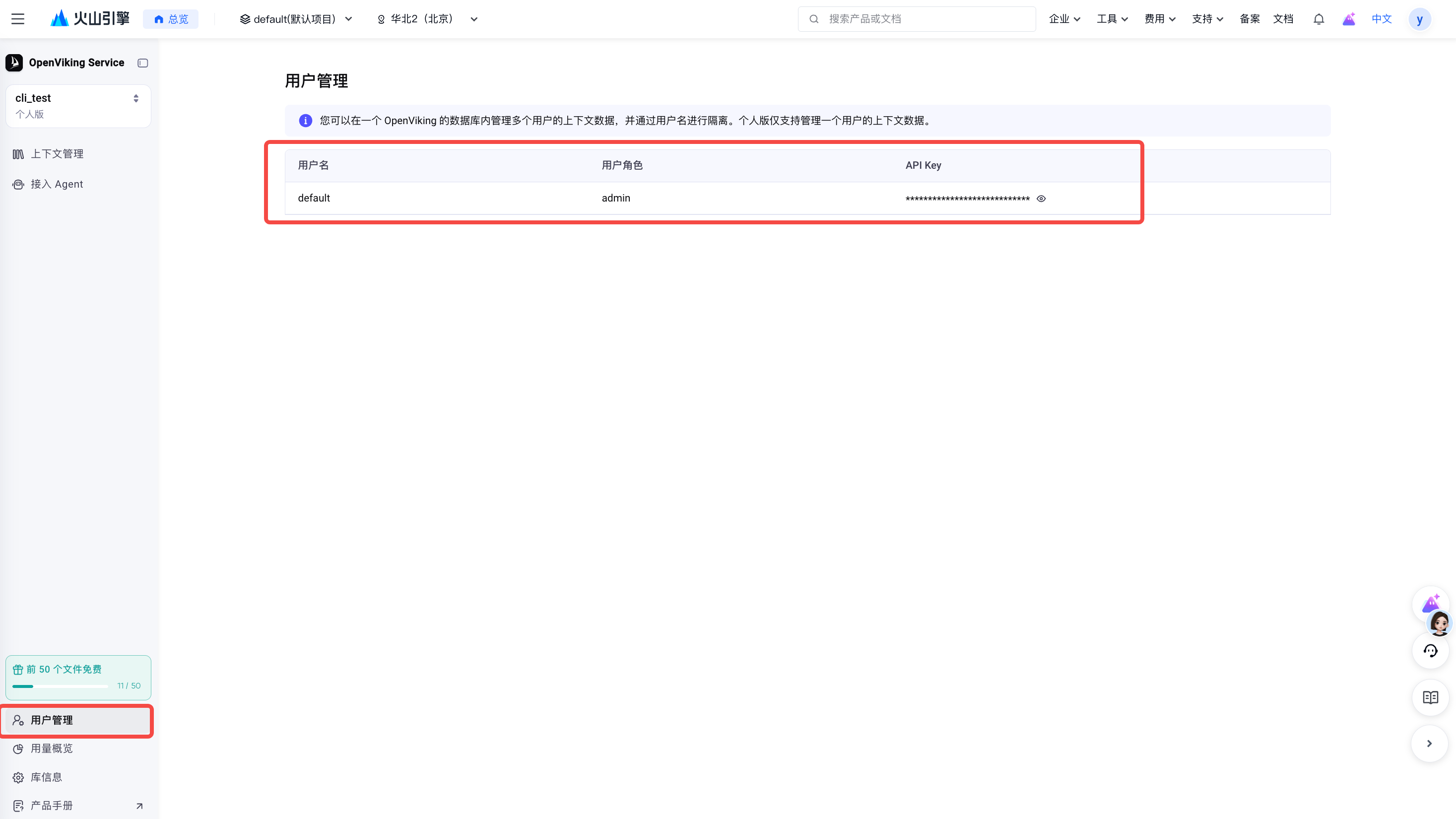Viewport: 1456px width, 819px height.
Task: Click the 'default' username cell
Action: (x=314, y=198)
